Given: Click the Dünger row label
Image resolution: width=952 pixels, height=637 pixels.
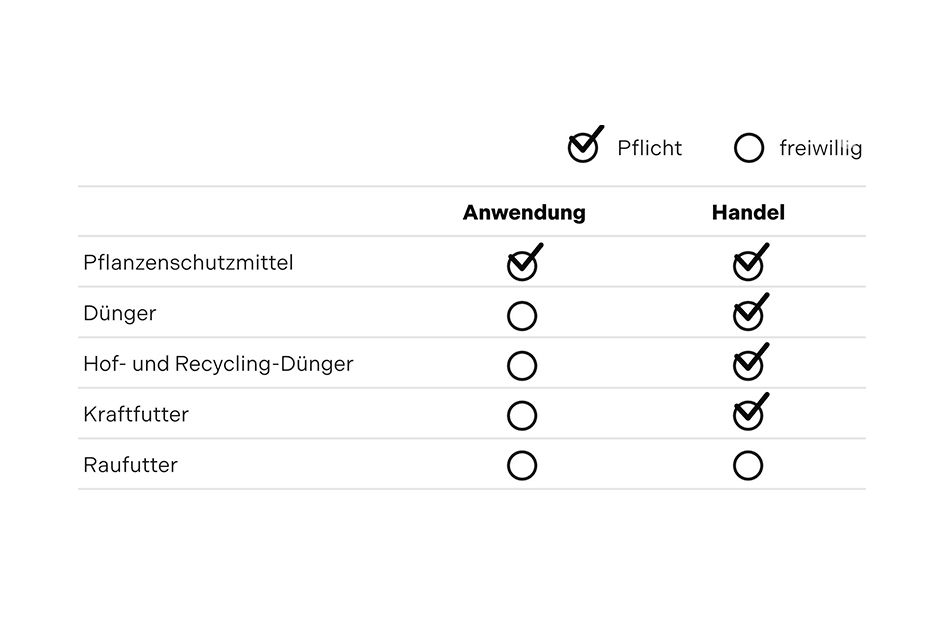Looking at the screenshot, I should point(120,314).
